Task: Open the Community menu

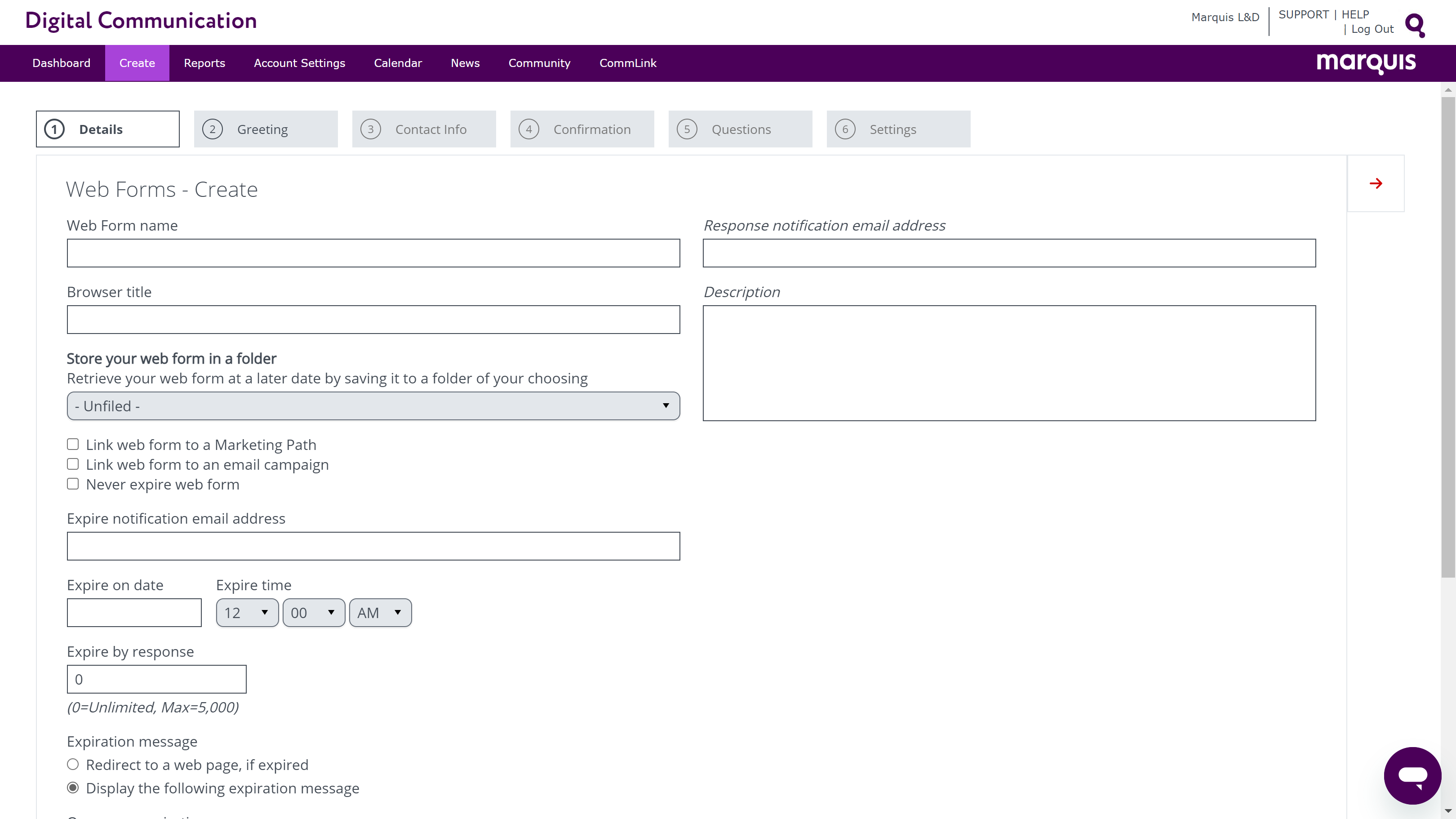Action: click(x=539, y=63)
